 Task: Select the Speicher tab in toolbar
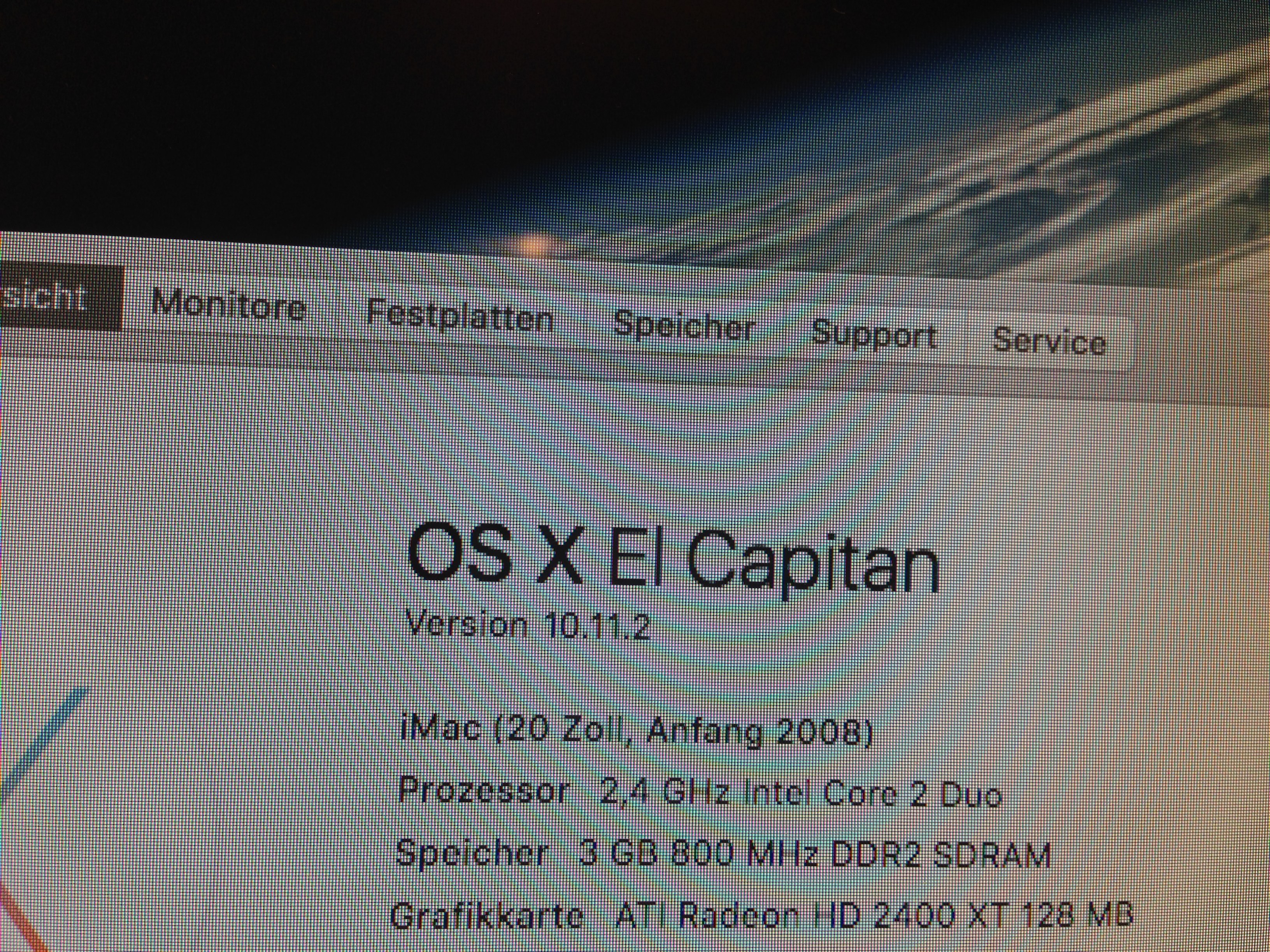[x=684, y=325]
